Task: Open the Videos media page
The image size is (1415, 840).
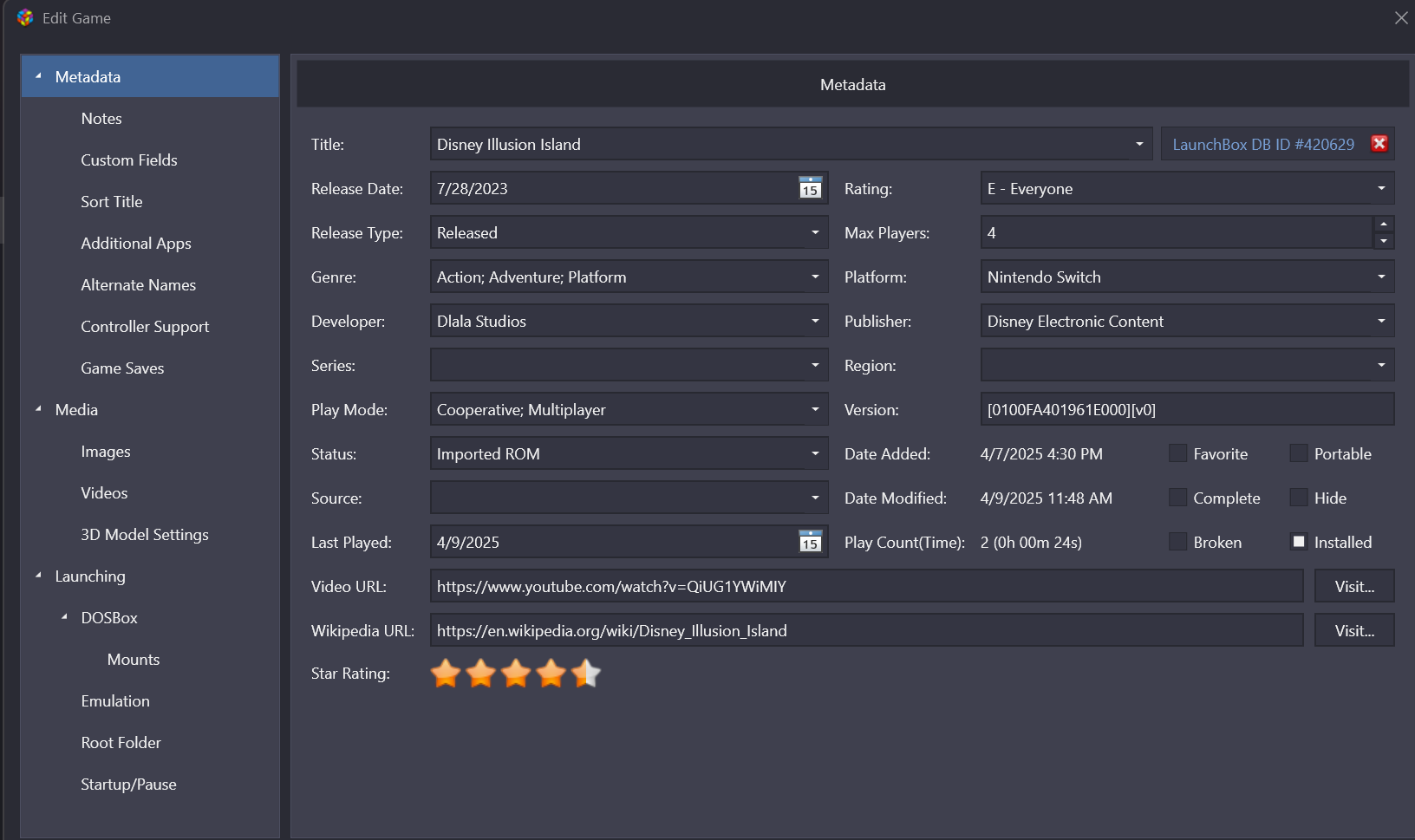Action: (x=104, y=492)
